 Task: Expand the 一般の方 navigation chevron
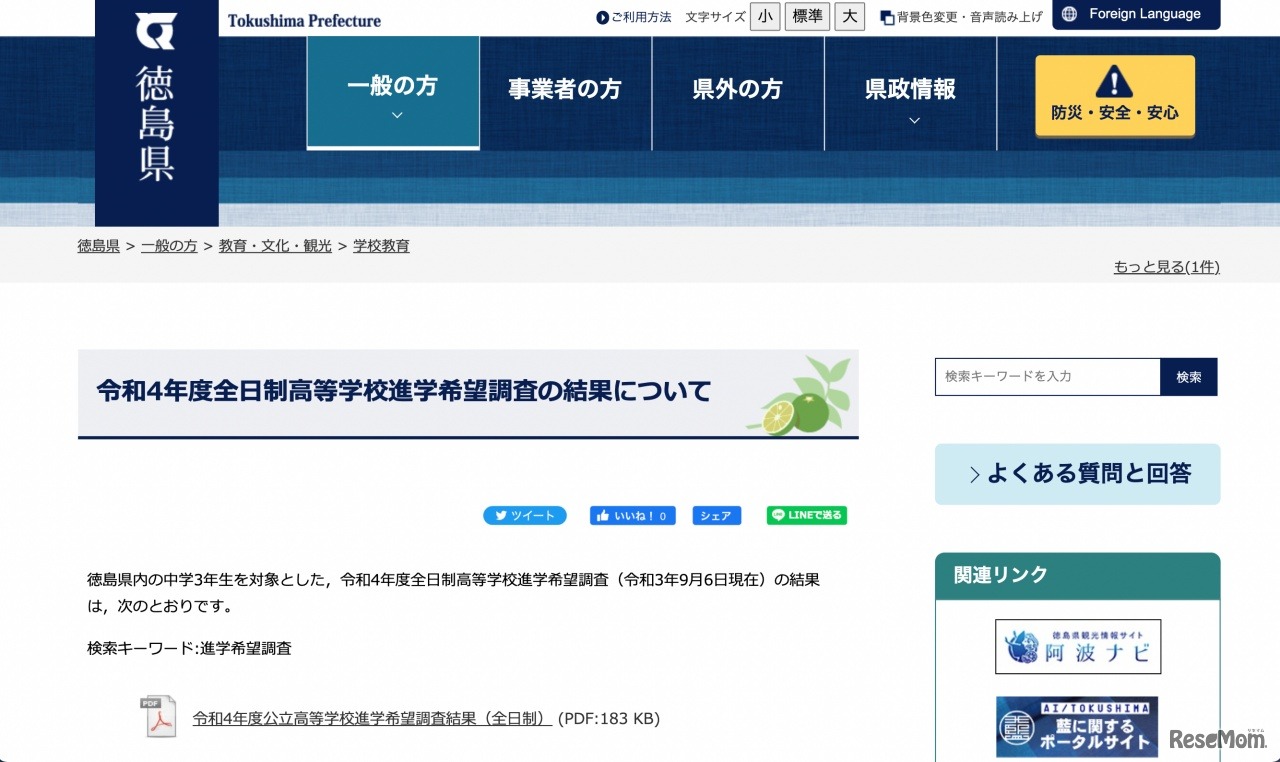coord(396,115)
